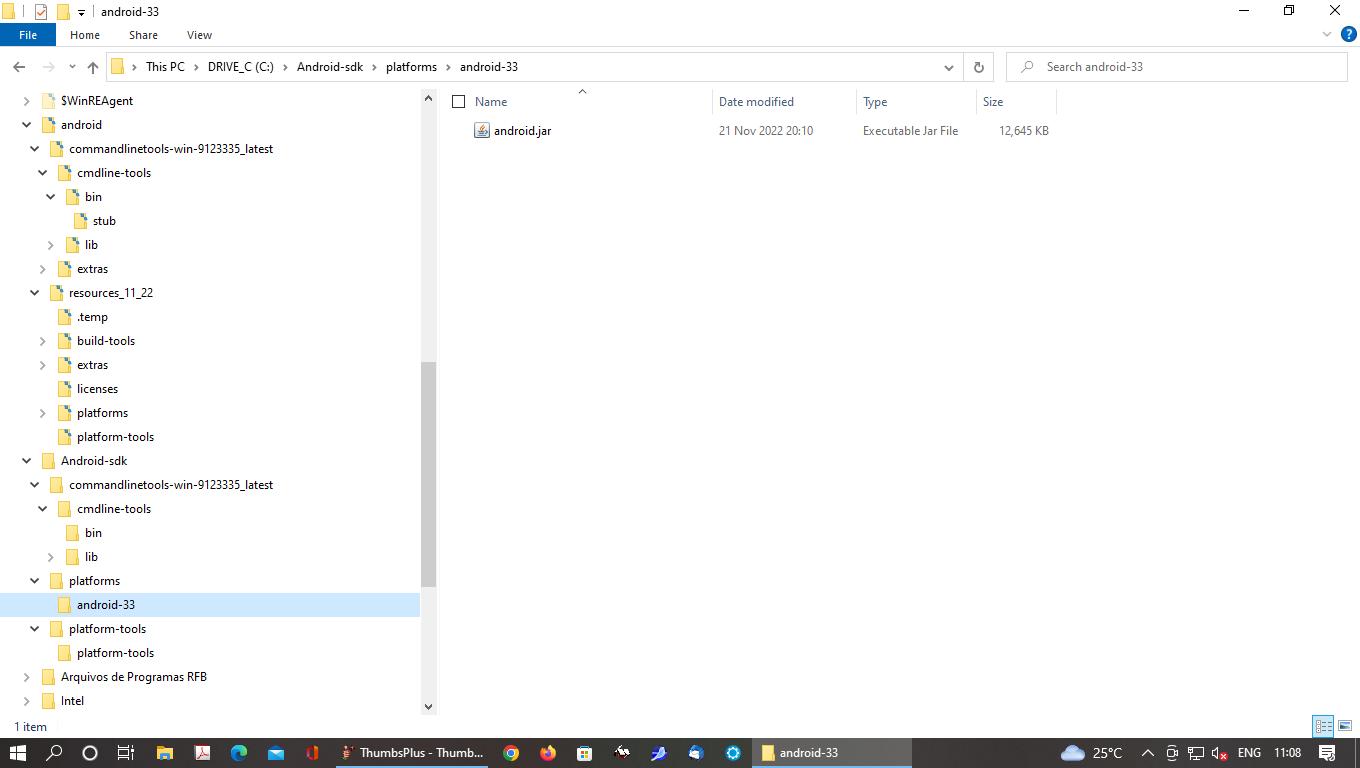Go up one level with the Up arrow
This screenshot has width=1360, height=768.
[93, 67]
